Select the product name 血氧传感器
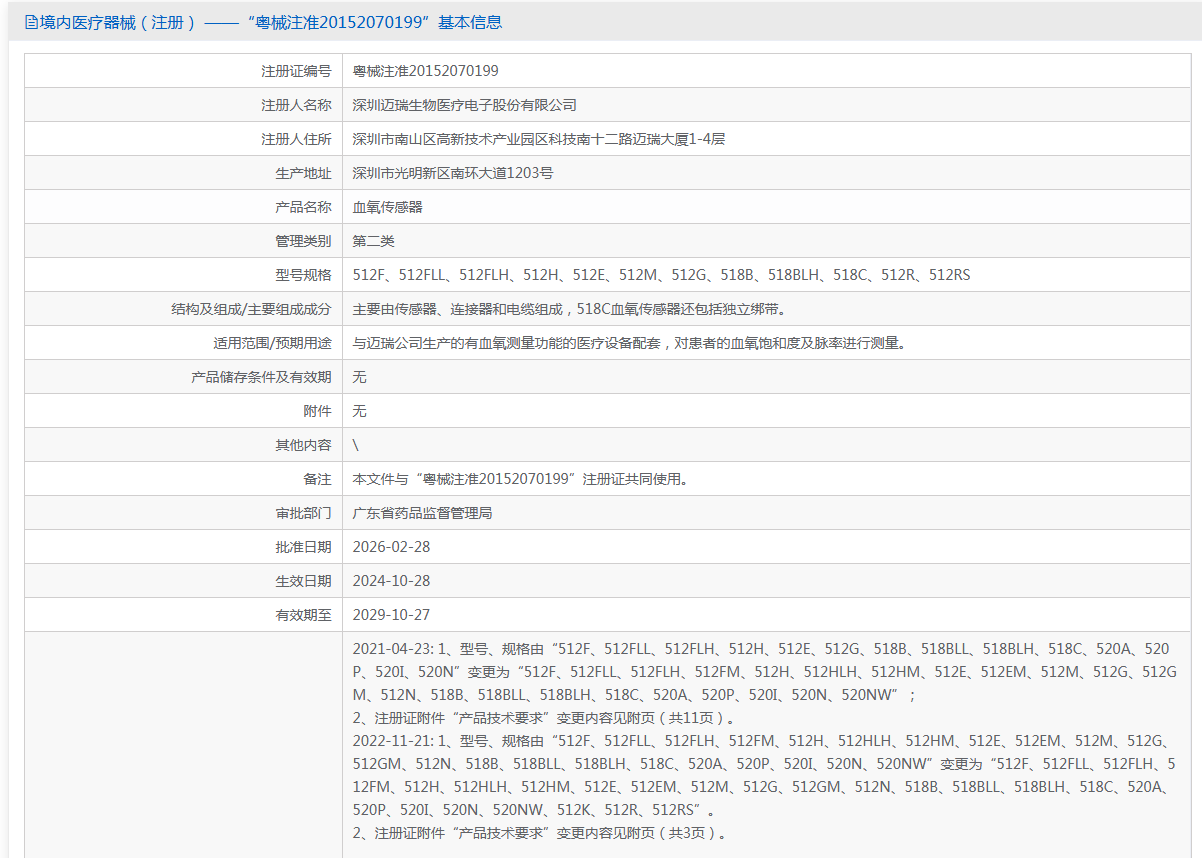 click(388, 207)
